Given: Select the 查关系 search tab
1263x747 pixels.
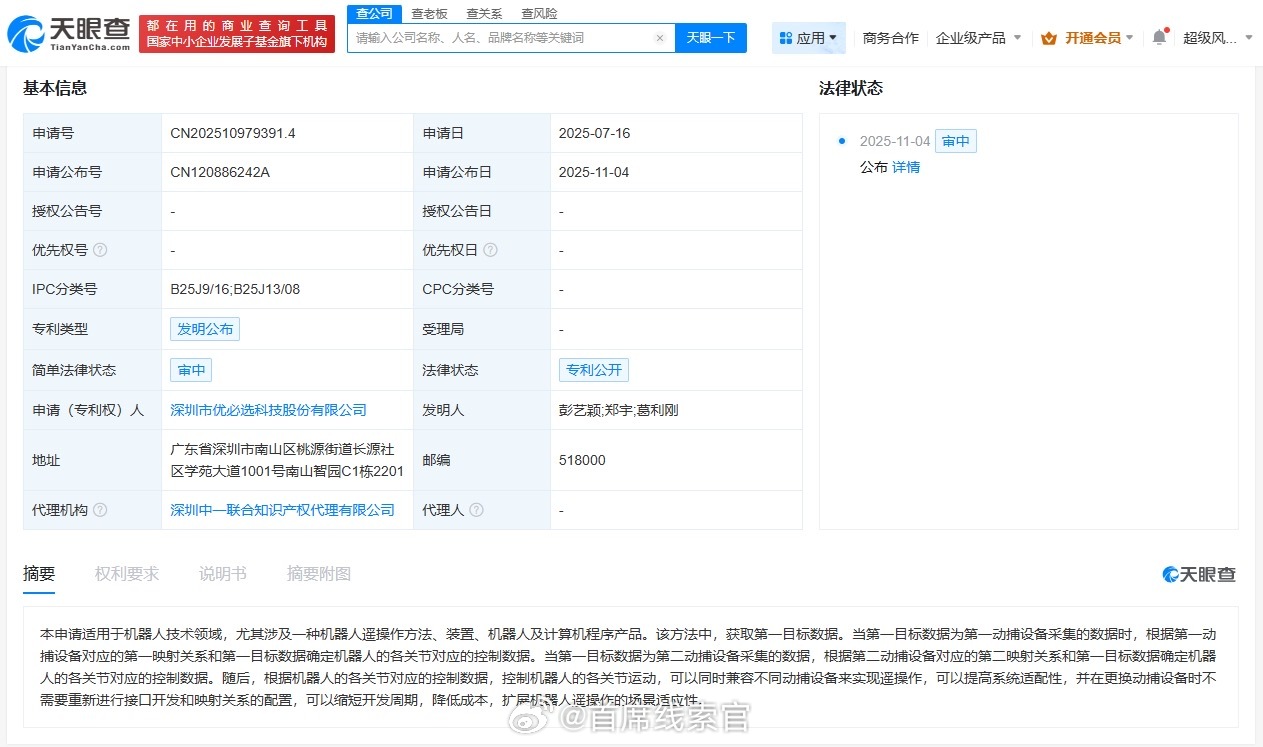Looking at the screenshot, I should point(484,14).
